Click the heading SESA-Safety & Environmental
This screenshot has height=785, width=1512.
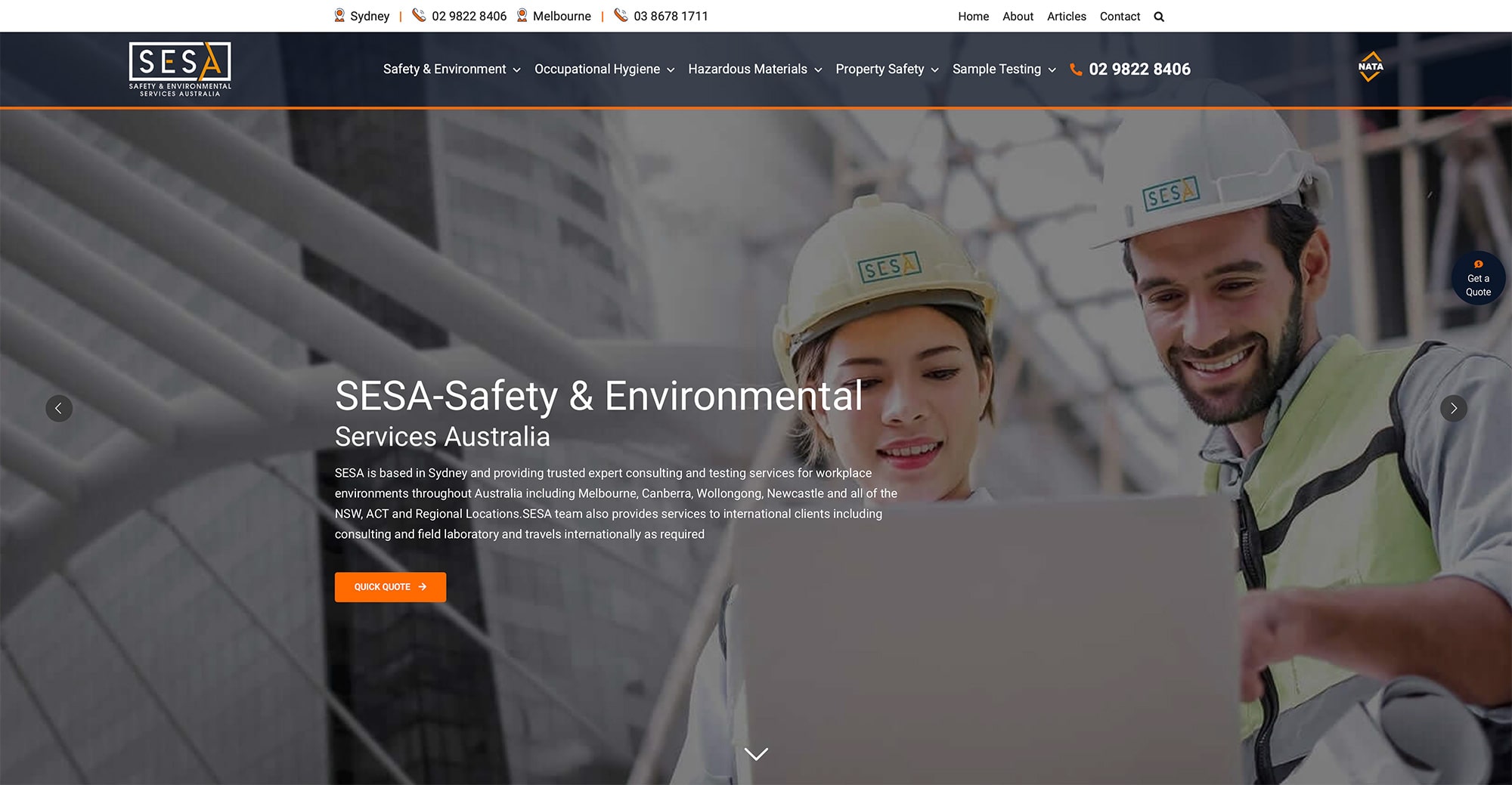click(599, 396)
